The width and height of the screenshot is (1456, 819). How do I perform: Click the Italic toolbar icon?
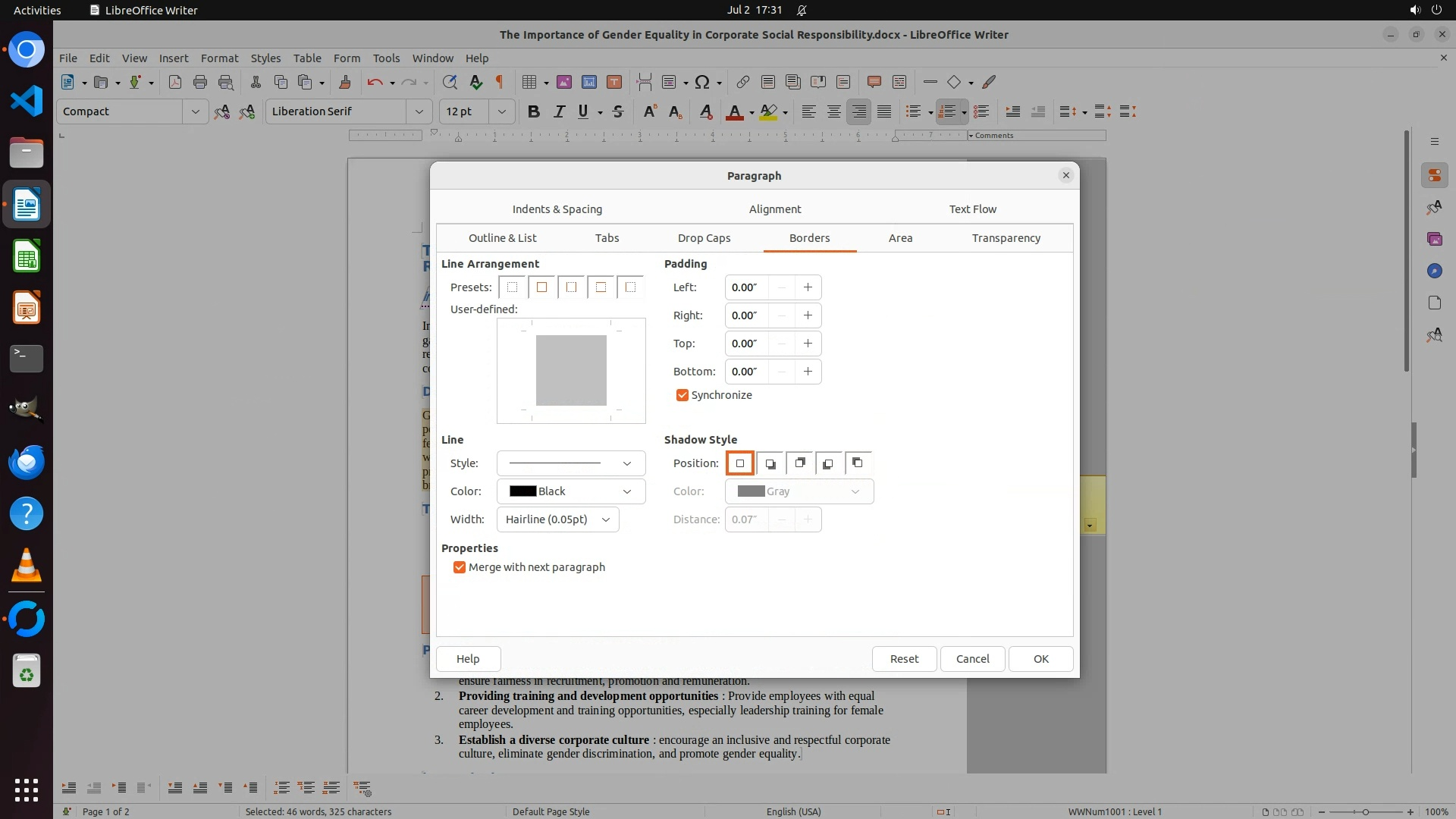click(x=559, y=111)
